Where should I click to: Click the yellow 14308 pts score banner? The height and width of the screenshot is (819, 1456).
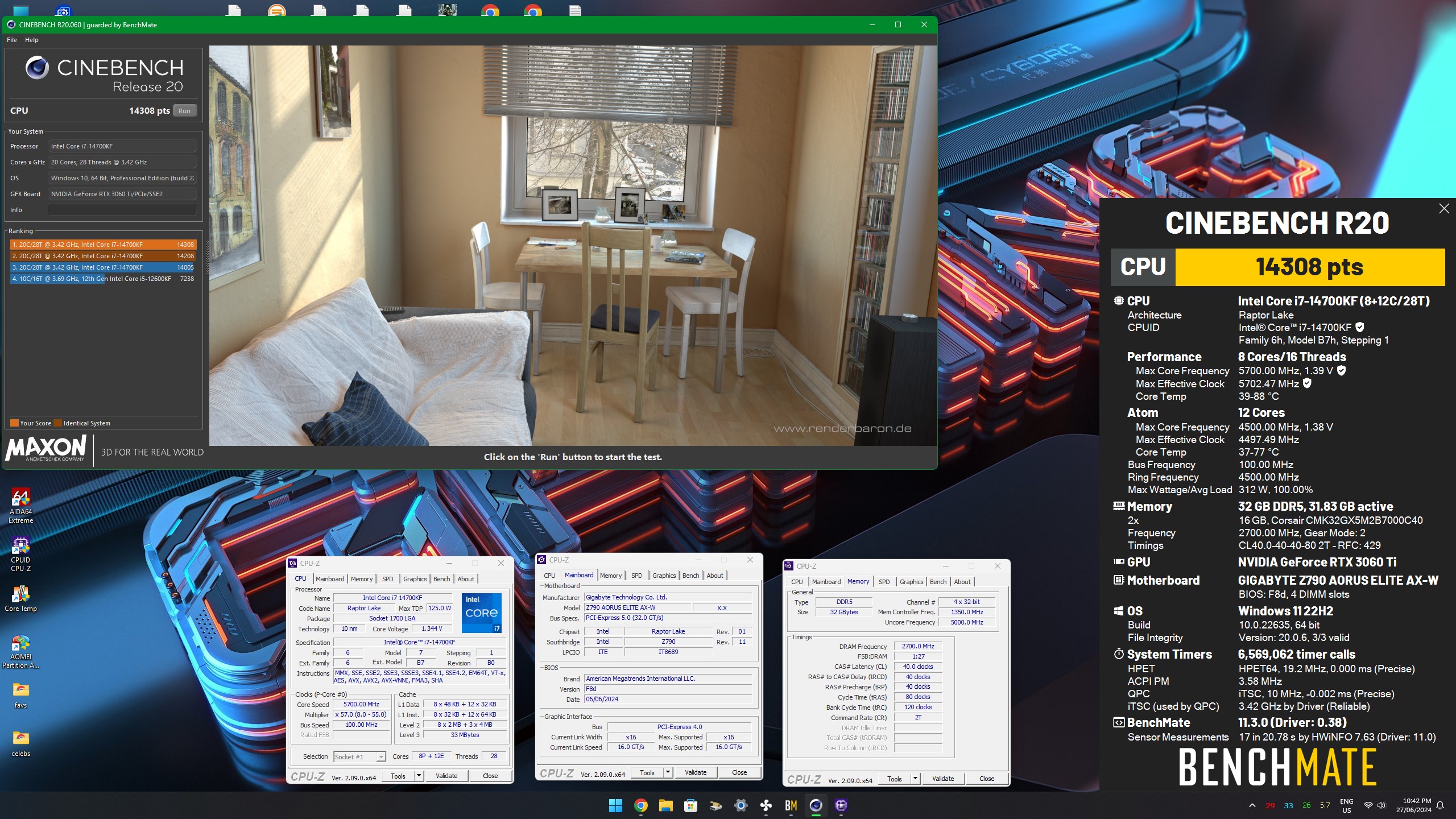click(1309, 267)
